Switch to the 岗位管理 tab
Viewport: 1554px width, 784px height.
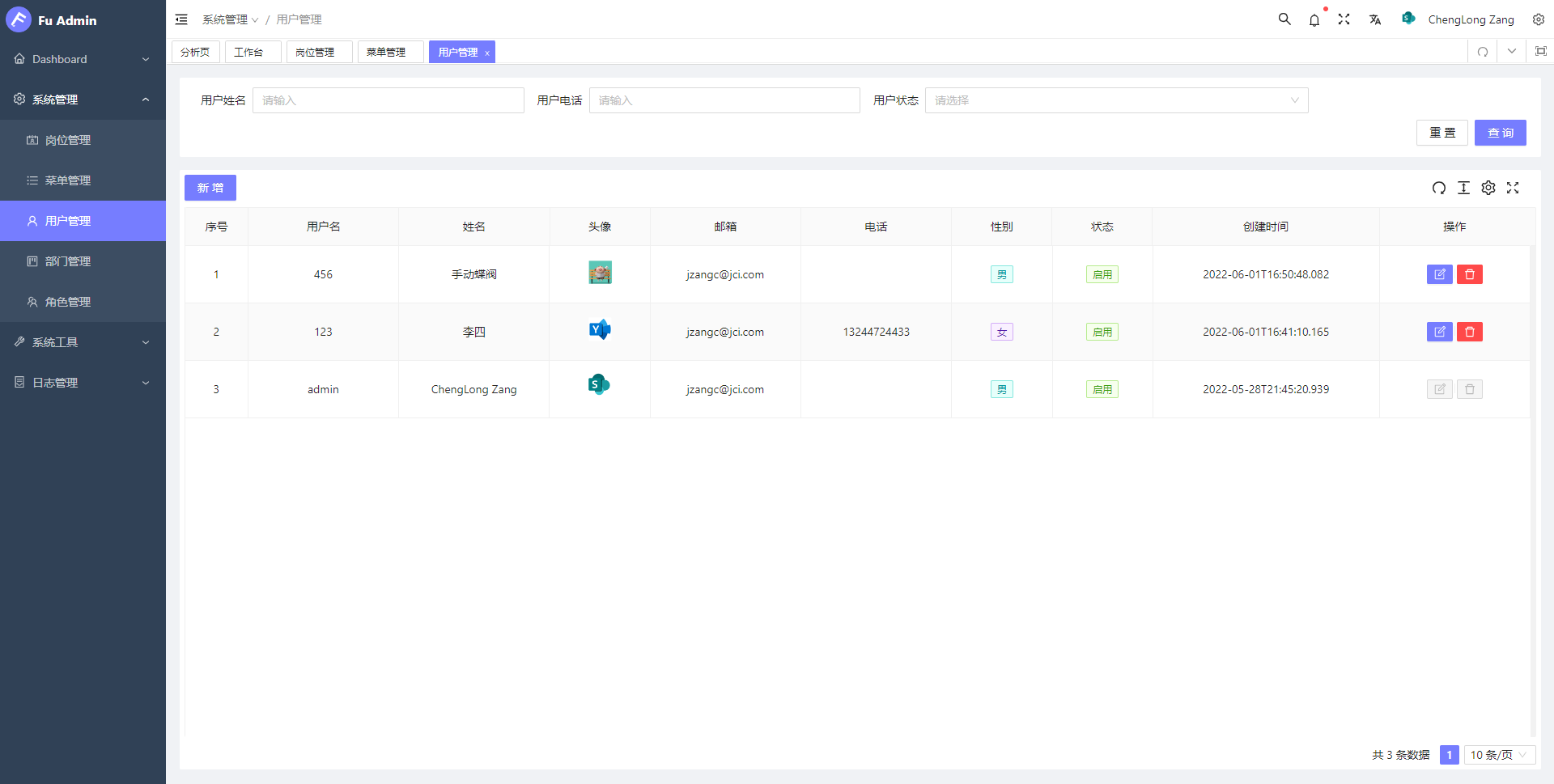pos(319,52)
